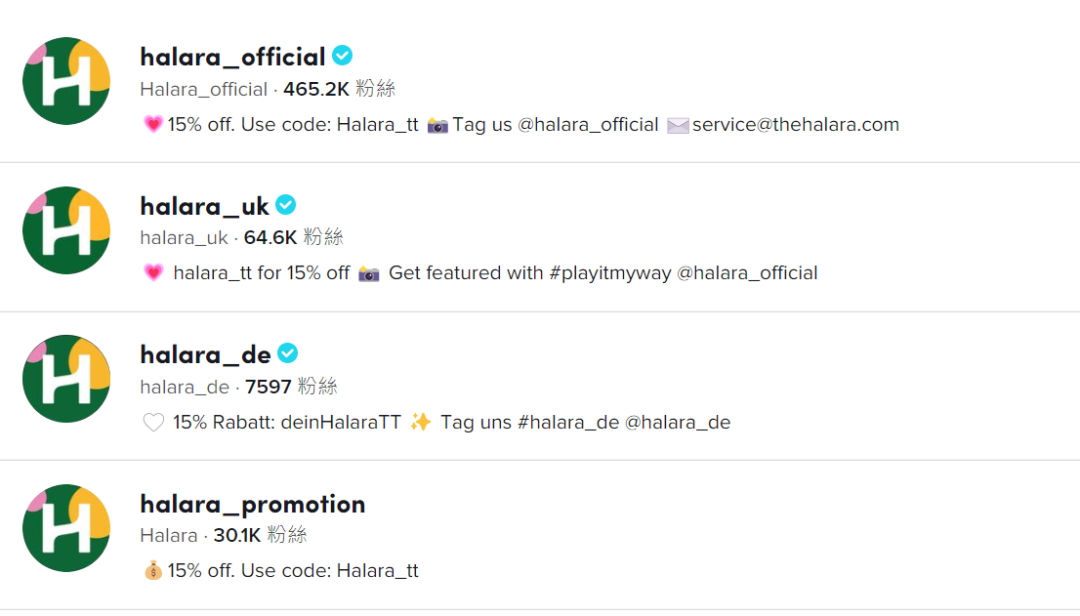Click halara_uk's blue verified badge
Screen dimensions: 1080x616
click(x=286, y=205)
